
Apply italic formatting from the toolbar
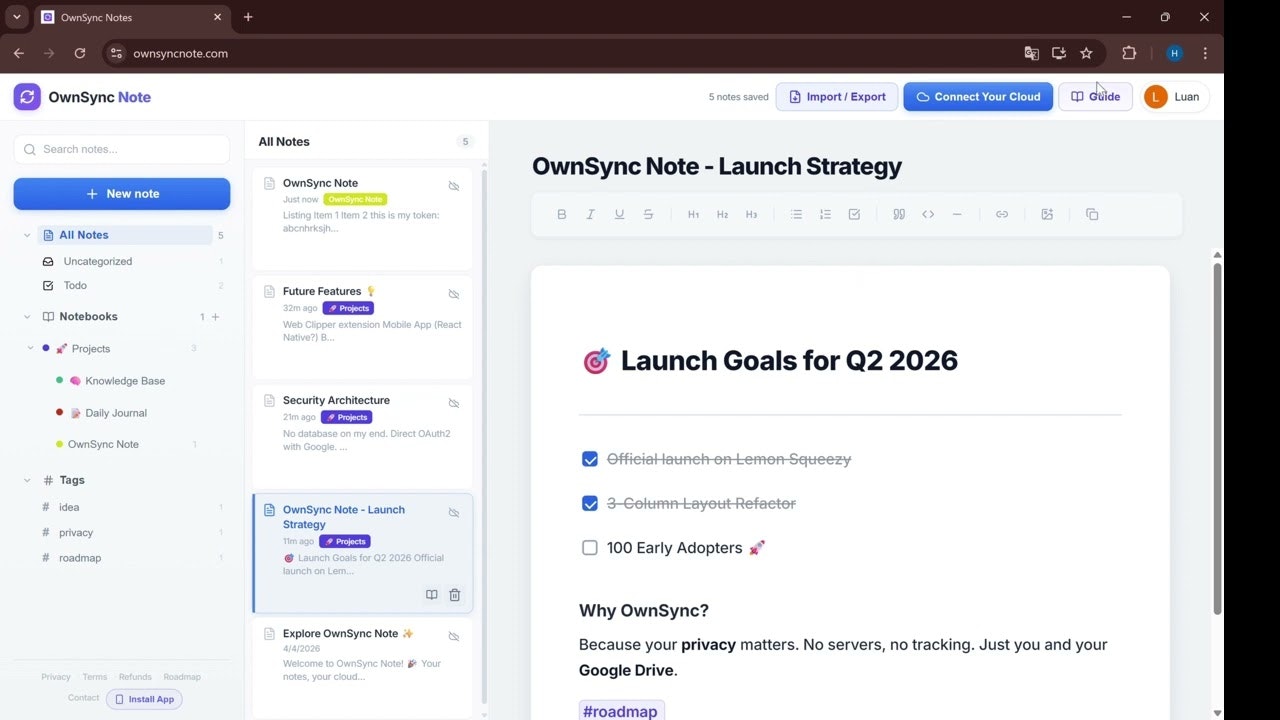pyautogui.click(x=590, y=214)
